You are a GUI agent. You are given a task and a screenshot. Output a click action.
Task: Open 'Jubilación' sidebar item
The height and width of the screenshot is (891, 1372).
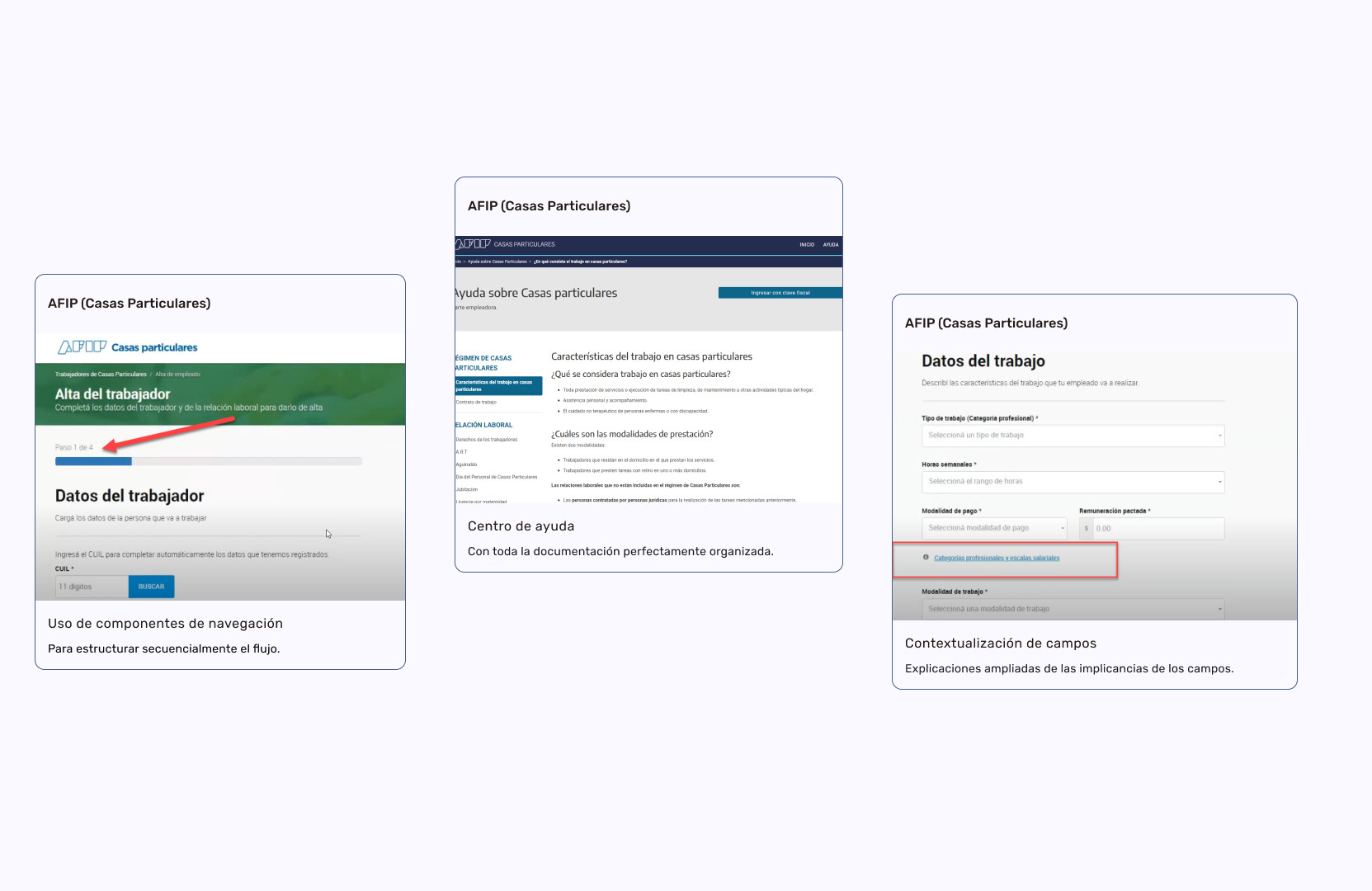coord(467,489)
